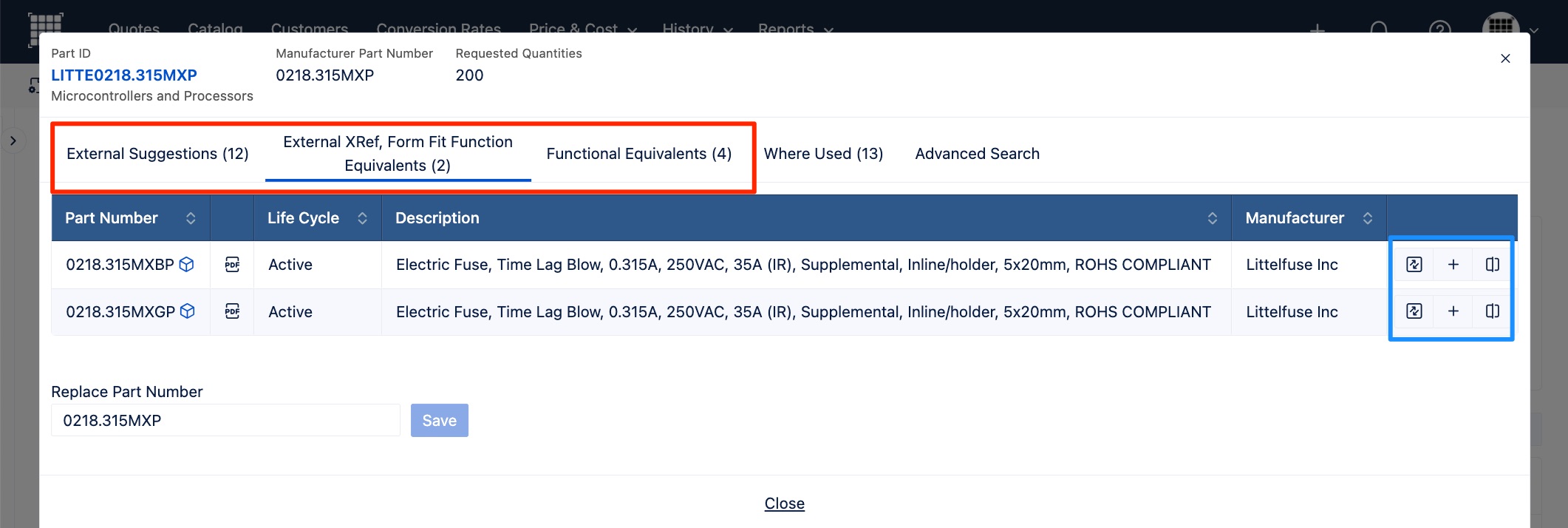The height and width of the screenshot is (528, 1568).
Task: Open the Where Used (13) tab
Action: (823, 154)
